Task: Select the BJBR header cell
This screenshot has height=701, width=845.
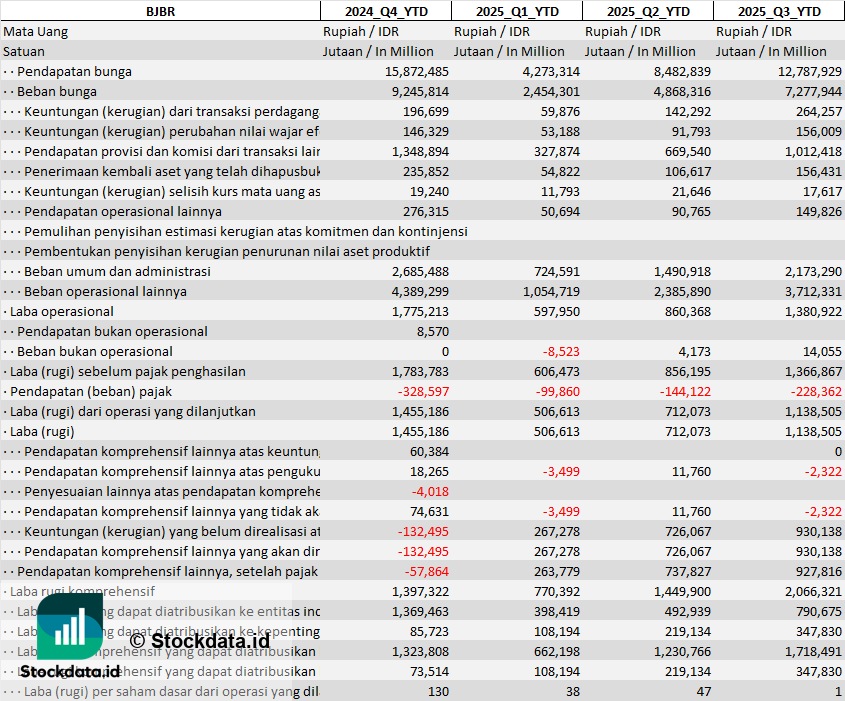Action: coord(160,11)
